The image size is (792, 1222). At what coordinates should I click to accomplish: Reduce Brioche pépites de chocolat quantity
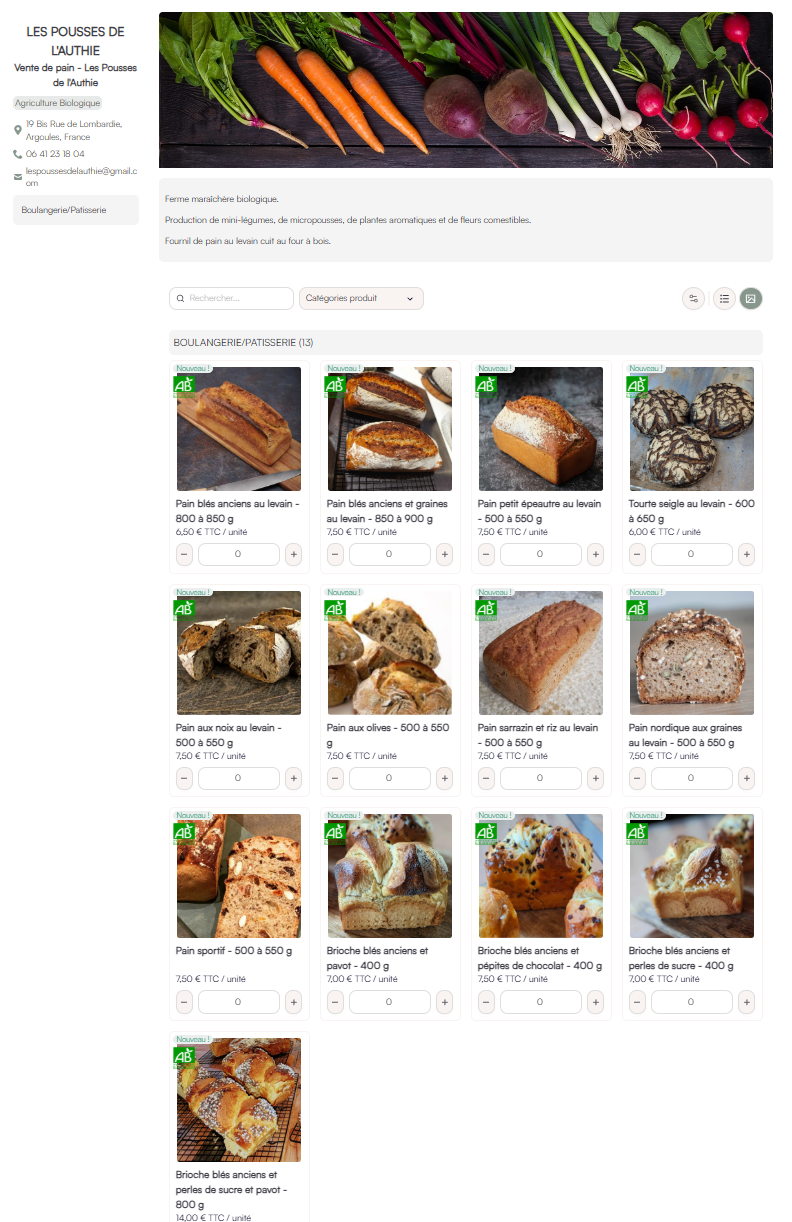click(487, 1001)
